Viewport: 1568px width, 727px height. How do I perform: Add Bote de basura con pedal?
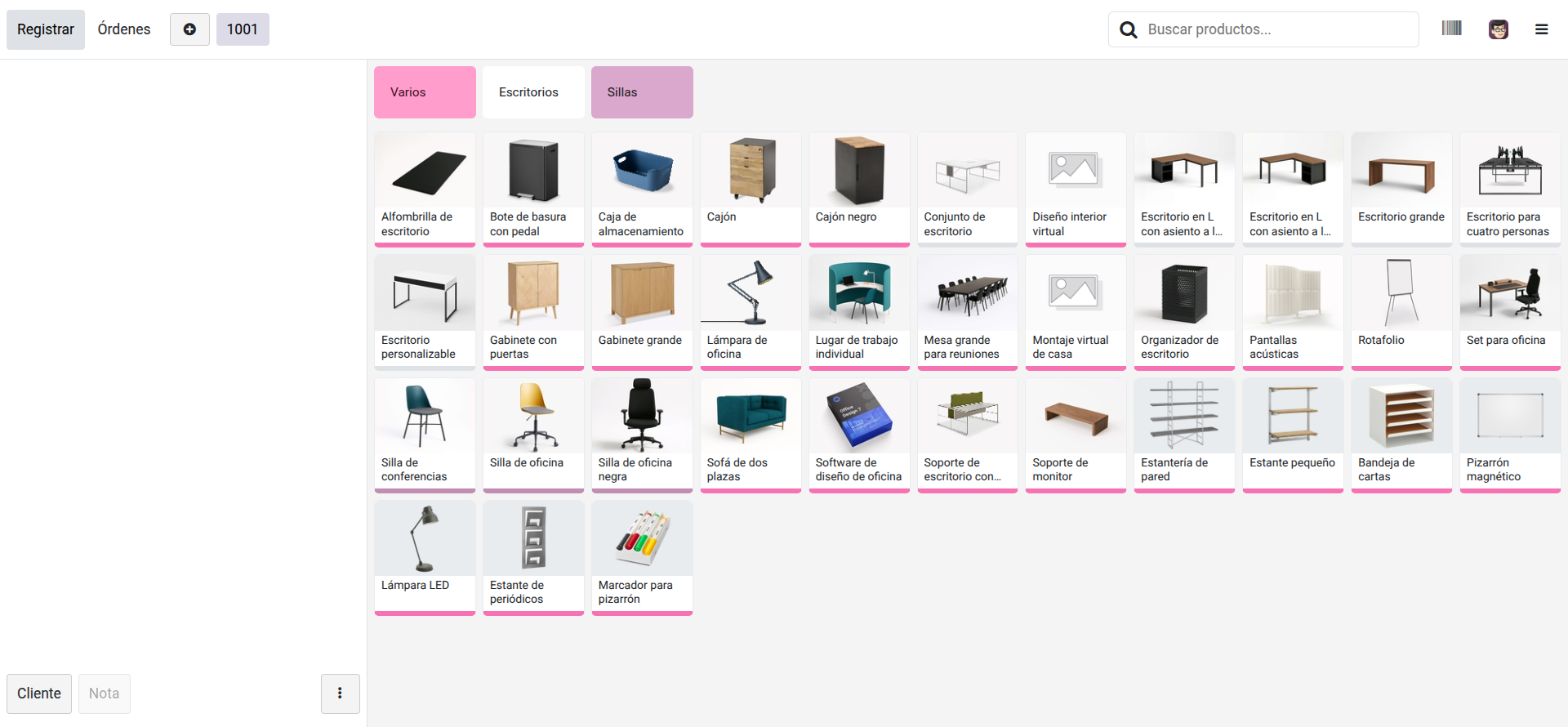tap(533, 190)
